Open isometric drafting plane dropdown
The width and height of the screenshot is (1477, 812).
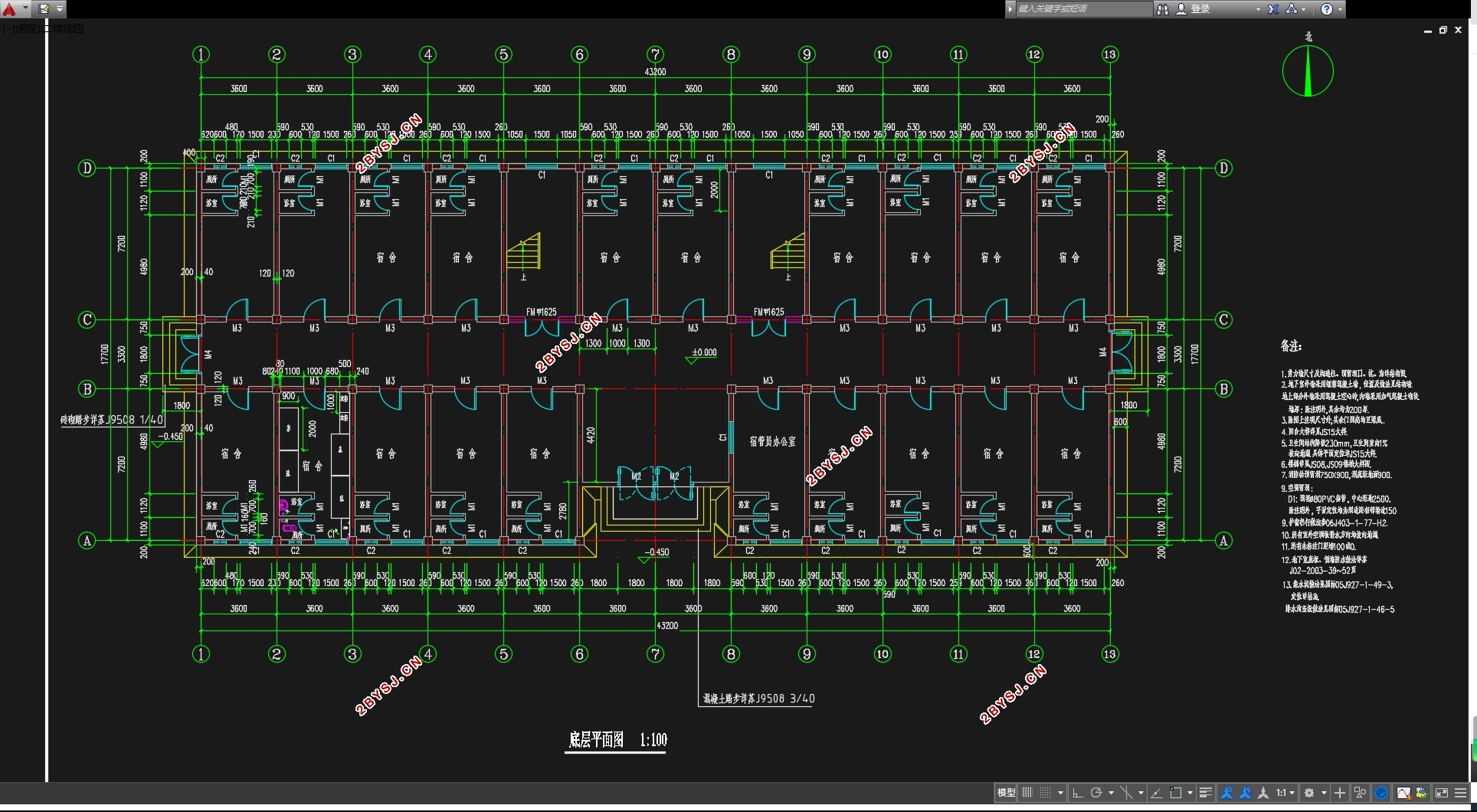(x=1141, y=793)
